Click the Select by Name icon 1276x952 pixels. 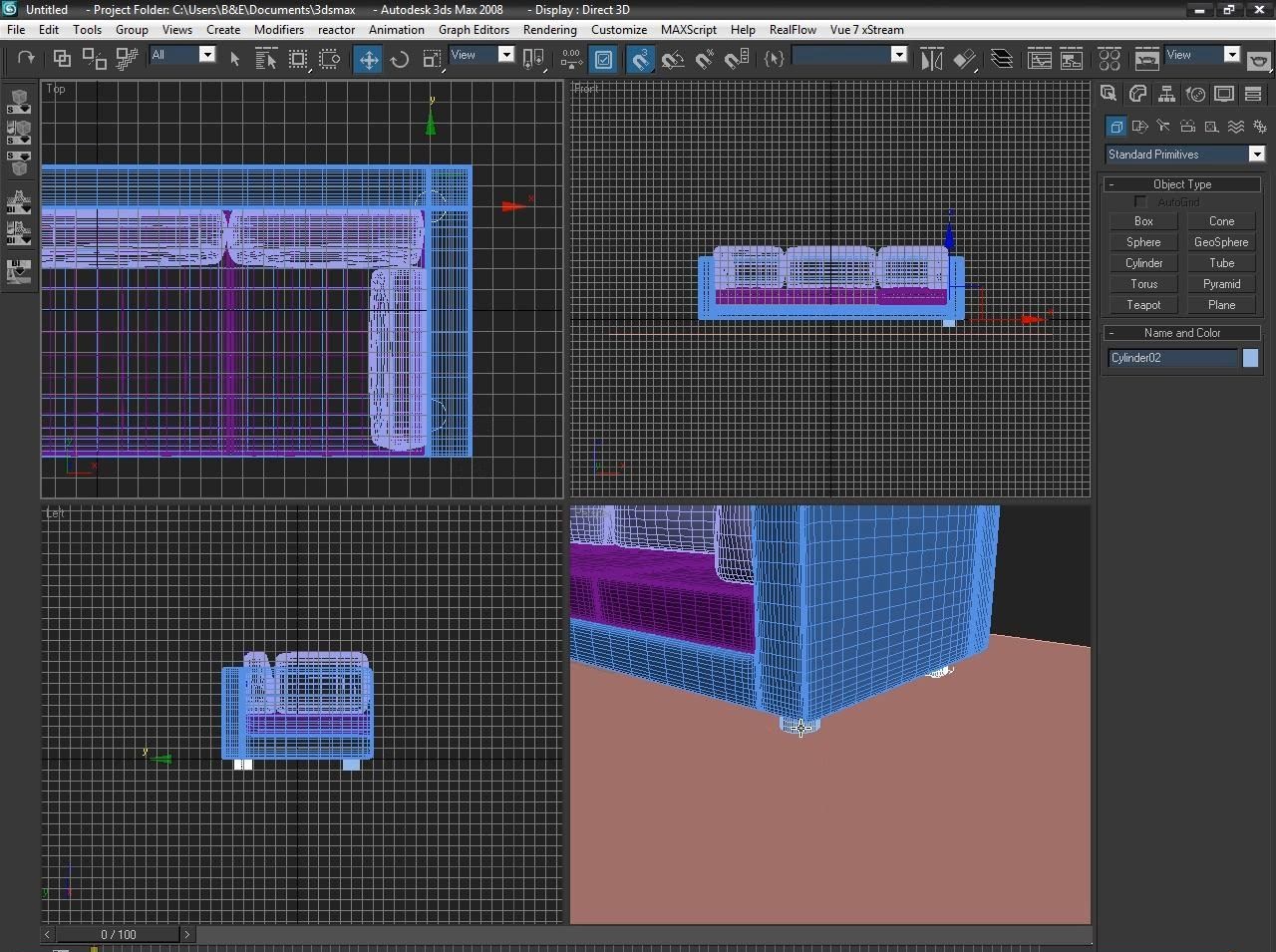tap(265, 59)
